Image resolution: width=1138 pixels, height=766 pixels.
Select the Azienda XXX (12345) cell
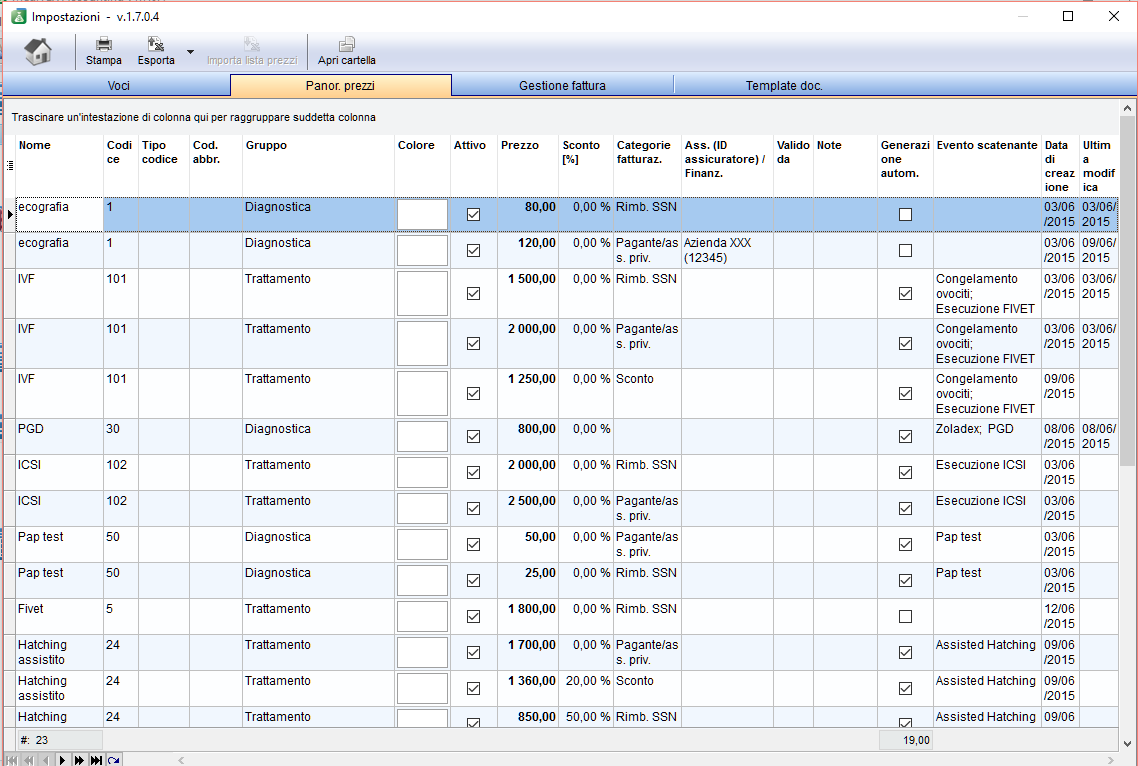(727, 250)
